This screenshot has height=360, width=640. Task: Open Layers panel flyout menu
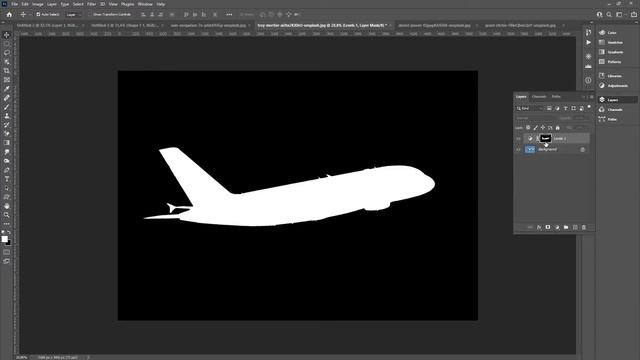tap(591, 97)
